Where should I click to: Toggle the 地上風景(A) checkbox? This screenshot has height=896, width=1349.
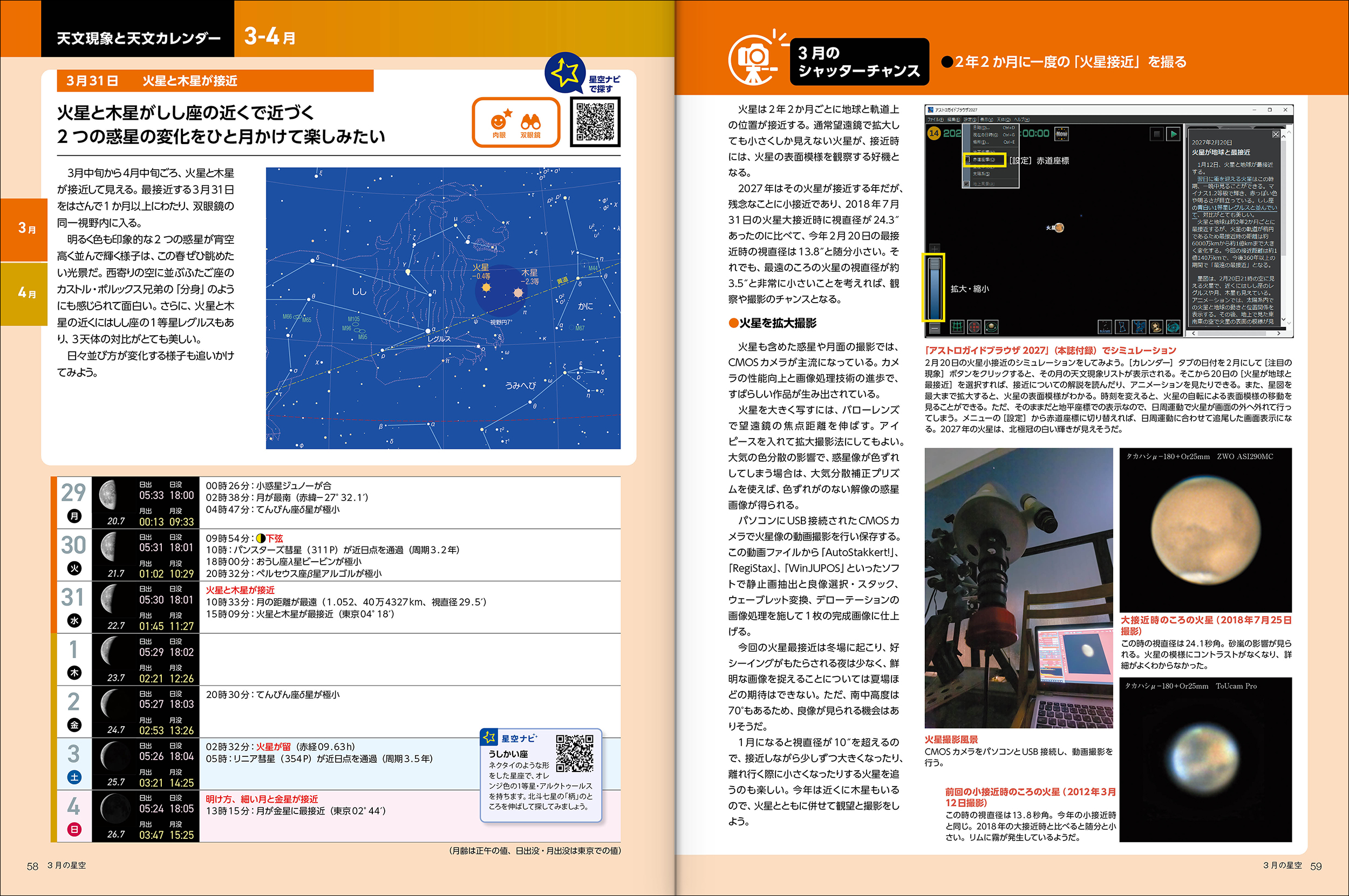click(966, 184)
